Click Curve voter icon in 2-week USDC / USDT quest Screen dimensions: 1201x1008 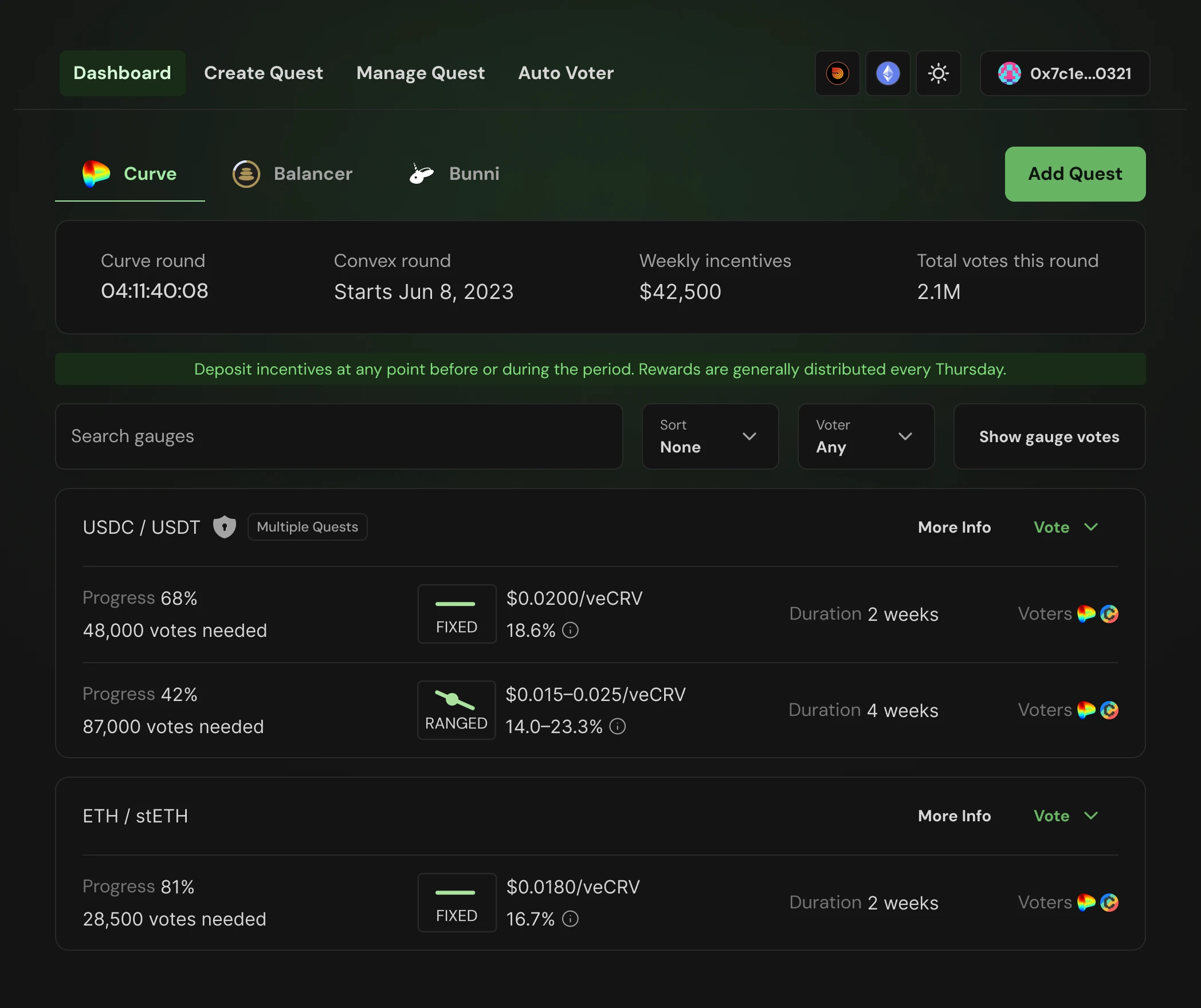pyautogui.click(x=1086, y=614)
